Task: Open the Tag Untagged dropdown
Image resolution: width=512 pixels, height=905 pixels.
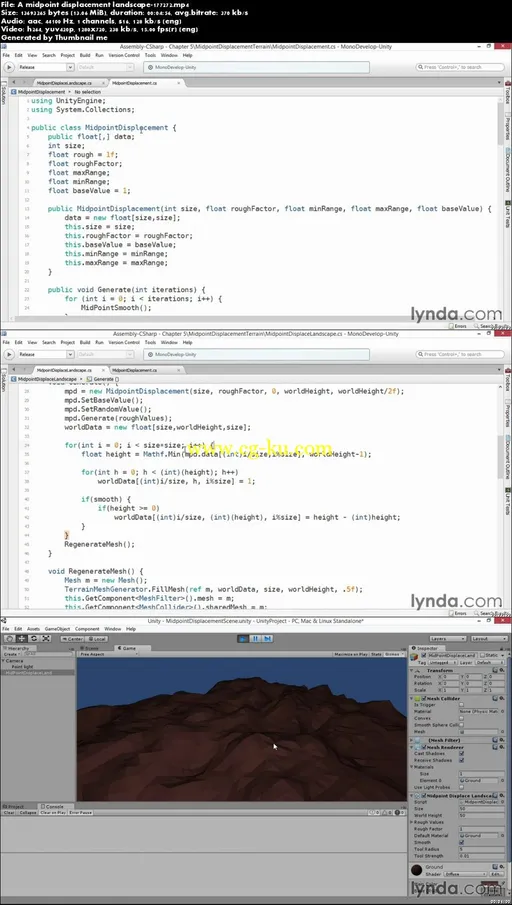Action: coord(443,663)
